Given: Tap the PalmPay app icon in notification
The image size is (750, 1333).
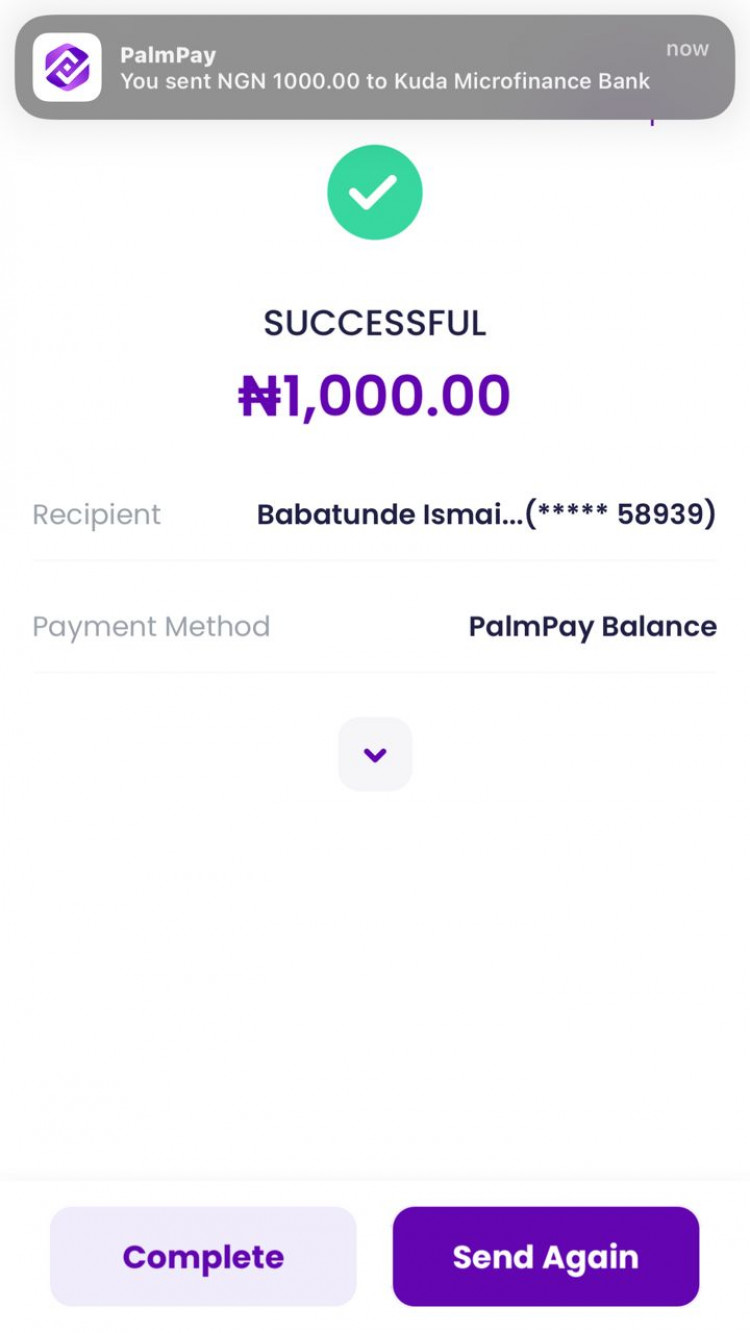Looking at the screenshot, I should 67,67.
